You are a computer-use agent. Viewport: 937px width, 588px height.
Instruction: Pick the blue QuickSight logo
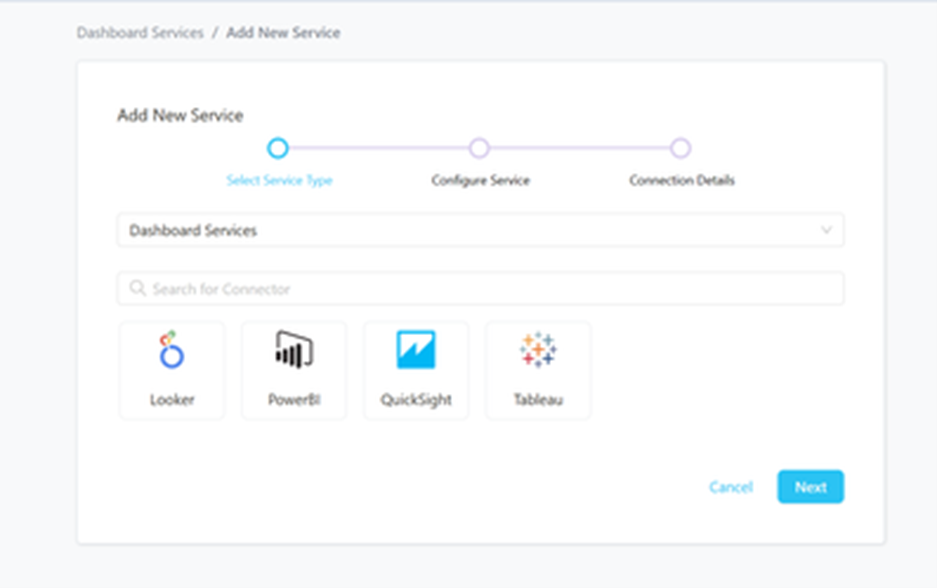click(416, 350)
